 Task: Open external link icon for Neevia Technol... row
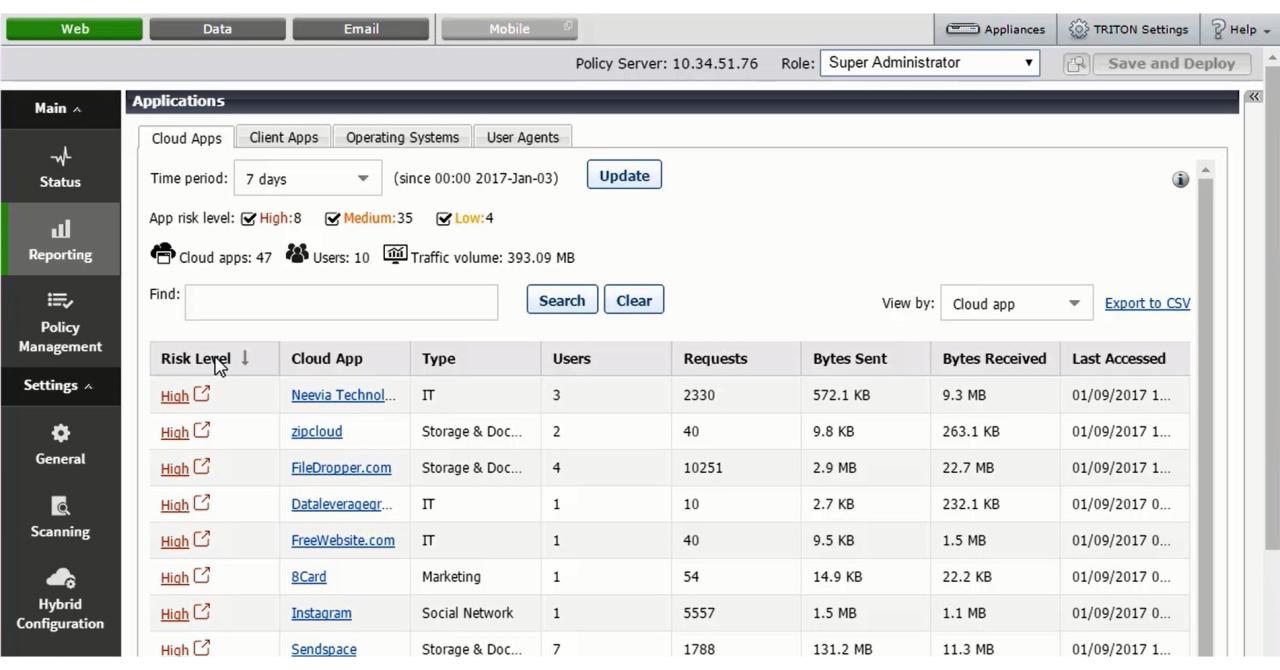pos(202,394)
